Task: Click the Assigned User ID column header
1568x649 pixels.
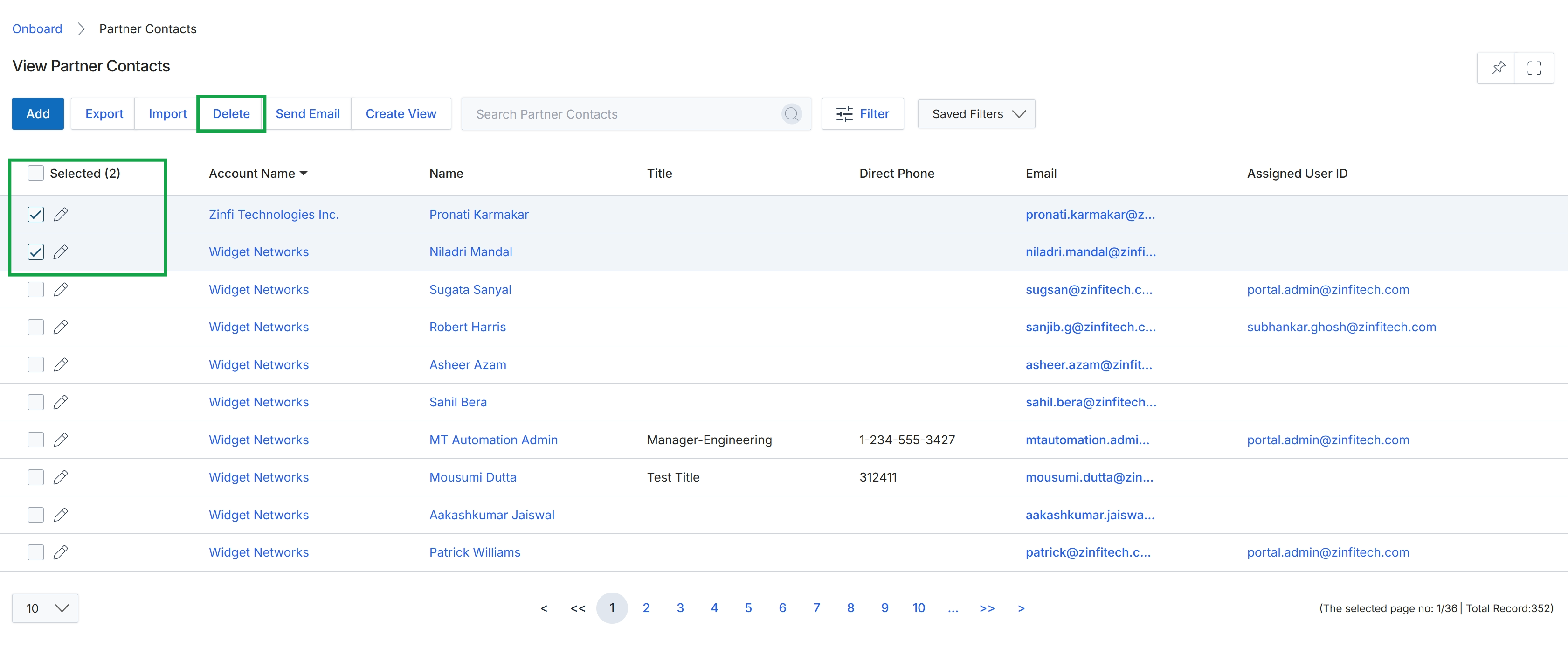Action: [x=1297, y=173]
